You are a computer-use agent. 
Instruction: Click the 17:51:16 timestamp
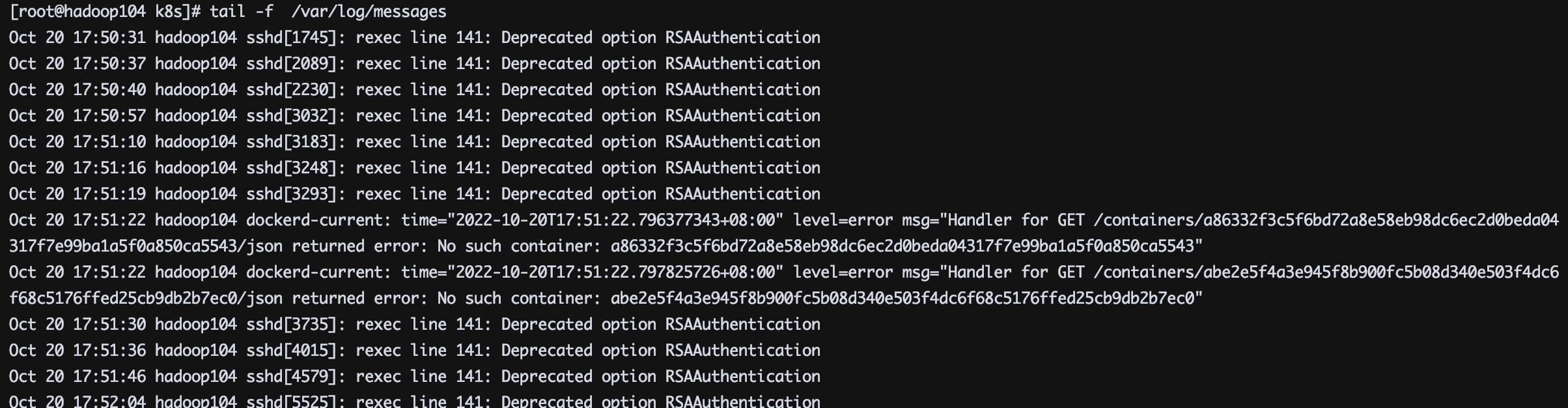[x=109, y=168]
